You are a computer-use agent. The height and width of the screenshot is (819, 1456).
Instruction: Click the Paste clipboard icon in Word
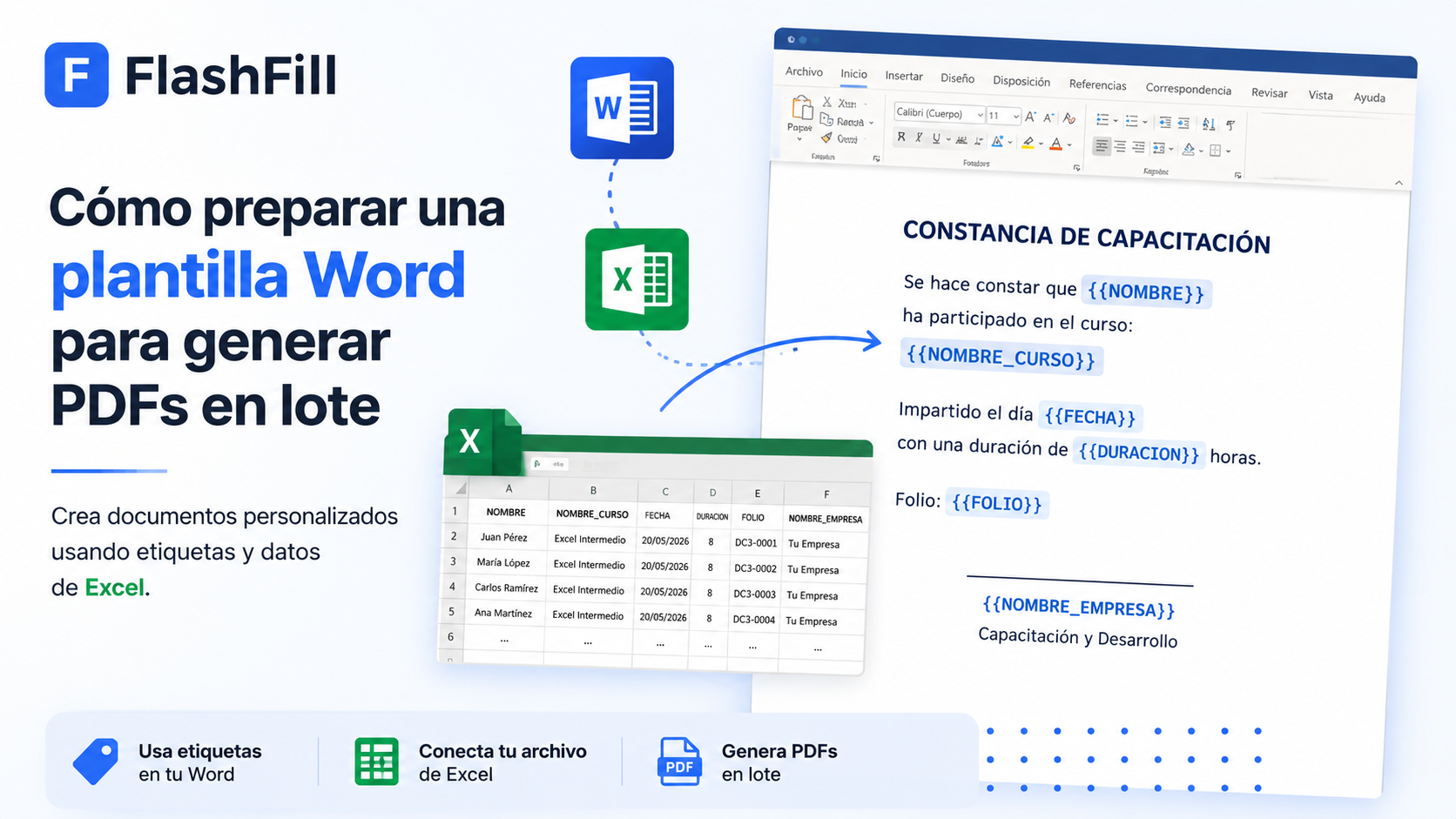802,107
